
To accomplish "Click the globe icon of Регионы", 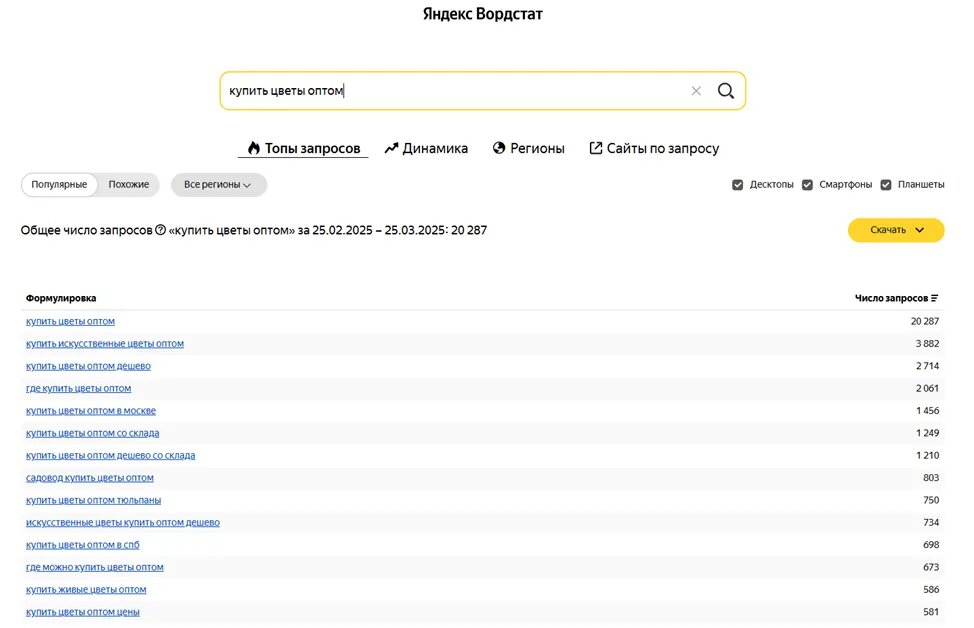I will click(499, 148).
